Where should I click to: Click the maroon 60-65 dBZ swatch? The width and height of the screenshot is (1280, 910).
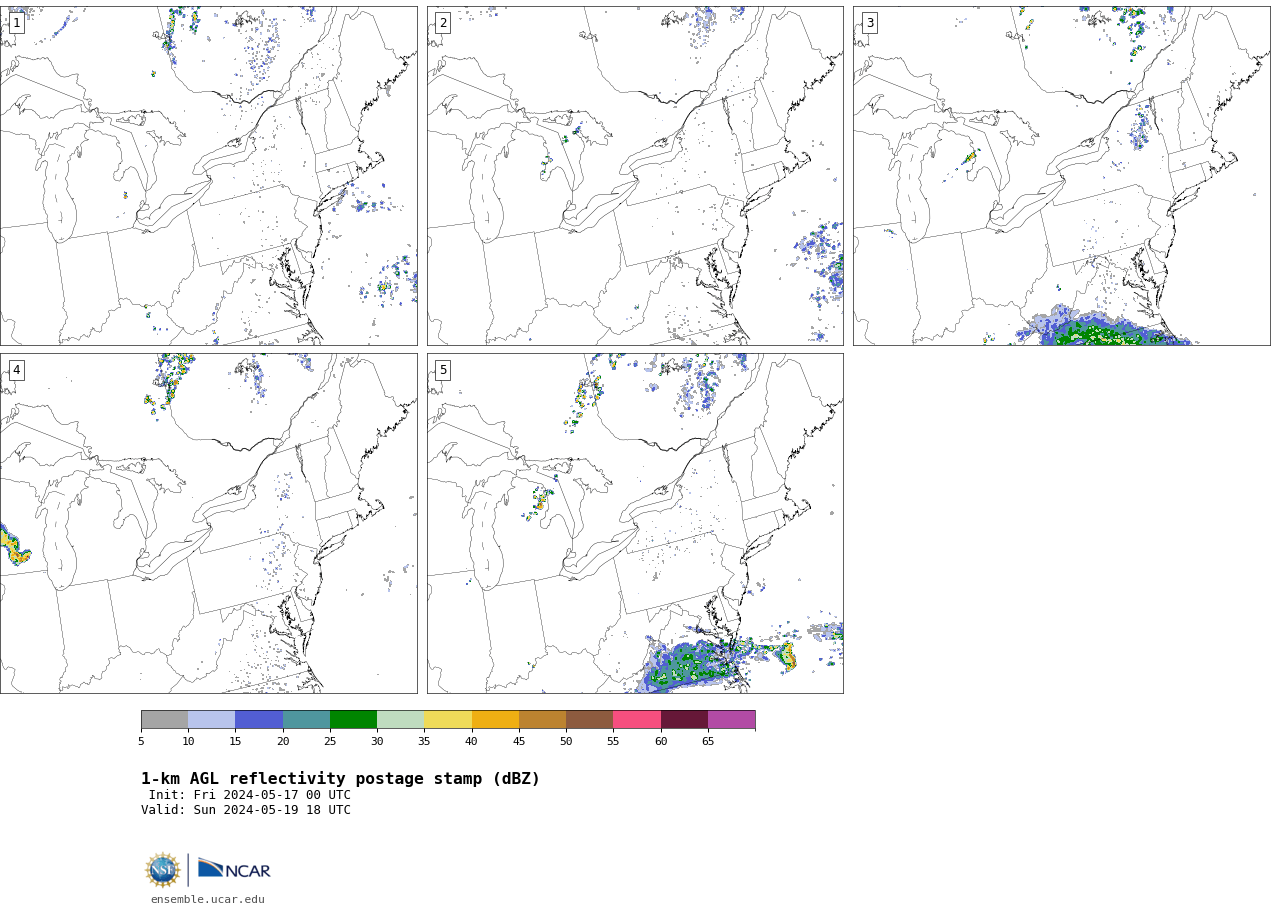[684, 720]
